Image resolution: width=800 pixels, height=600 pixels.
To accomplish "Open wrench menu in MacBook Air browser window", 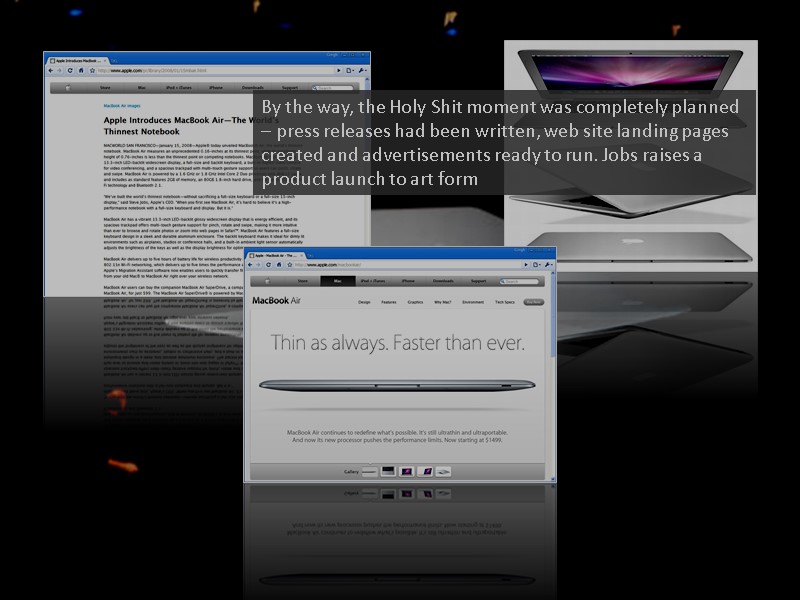I will (548, 265).
